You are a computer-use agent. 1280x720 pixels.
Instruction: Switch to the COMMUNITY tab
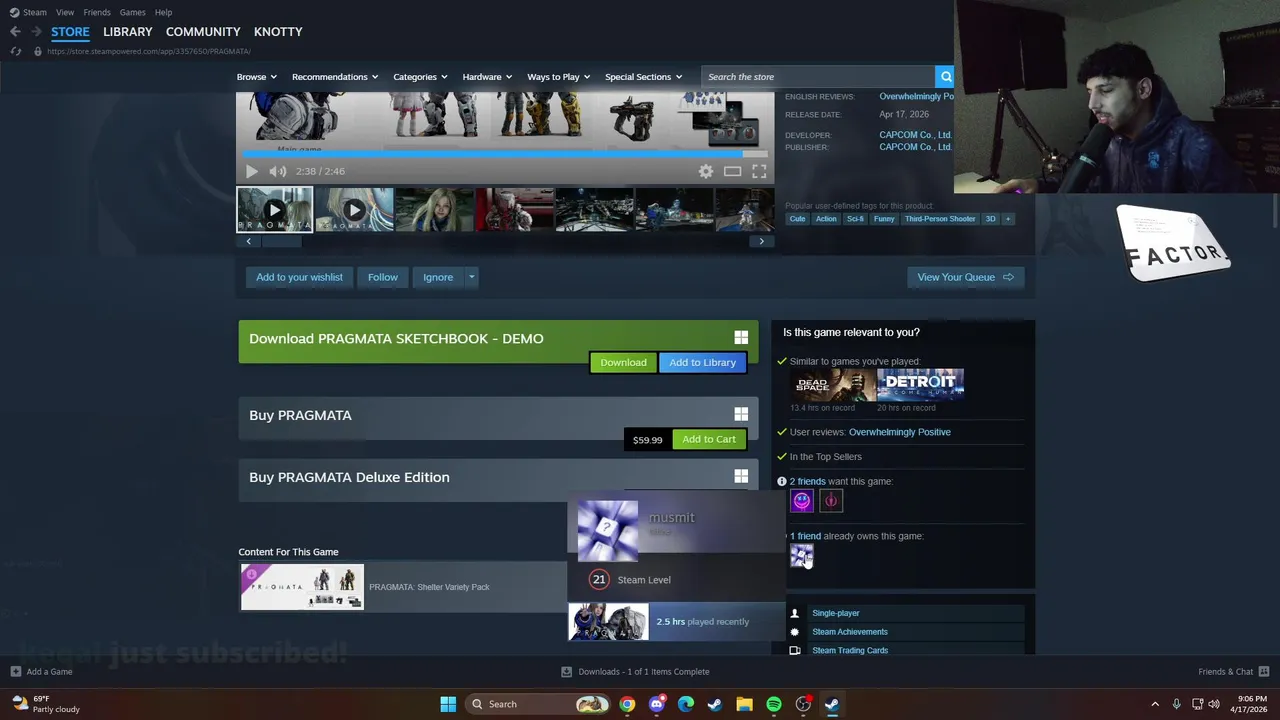(203, 32)
